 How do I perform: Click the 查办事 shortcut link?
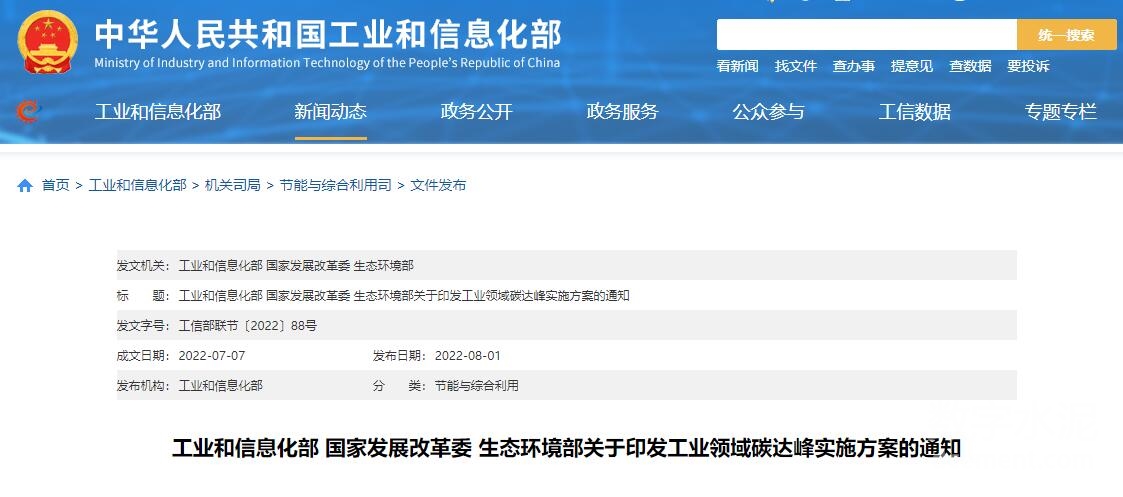pyautogui.click(x=854, y=66)
